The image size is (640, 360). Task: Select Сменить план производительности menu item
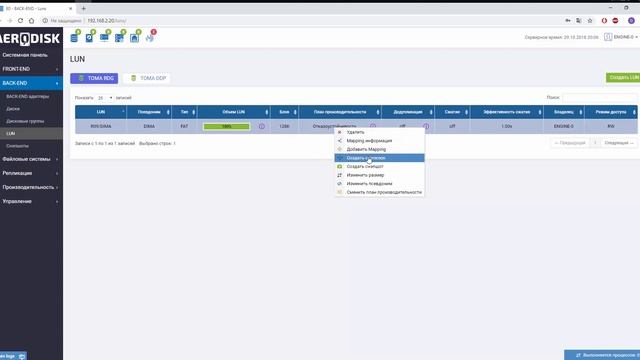coord(380,192)
